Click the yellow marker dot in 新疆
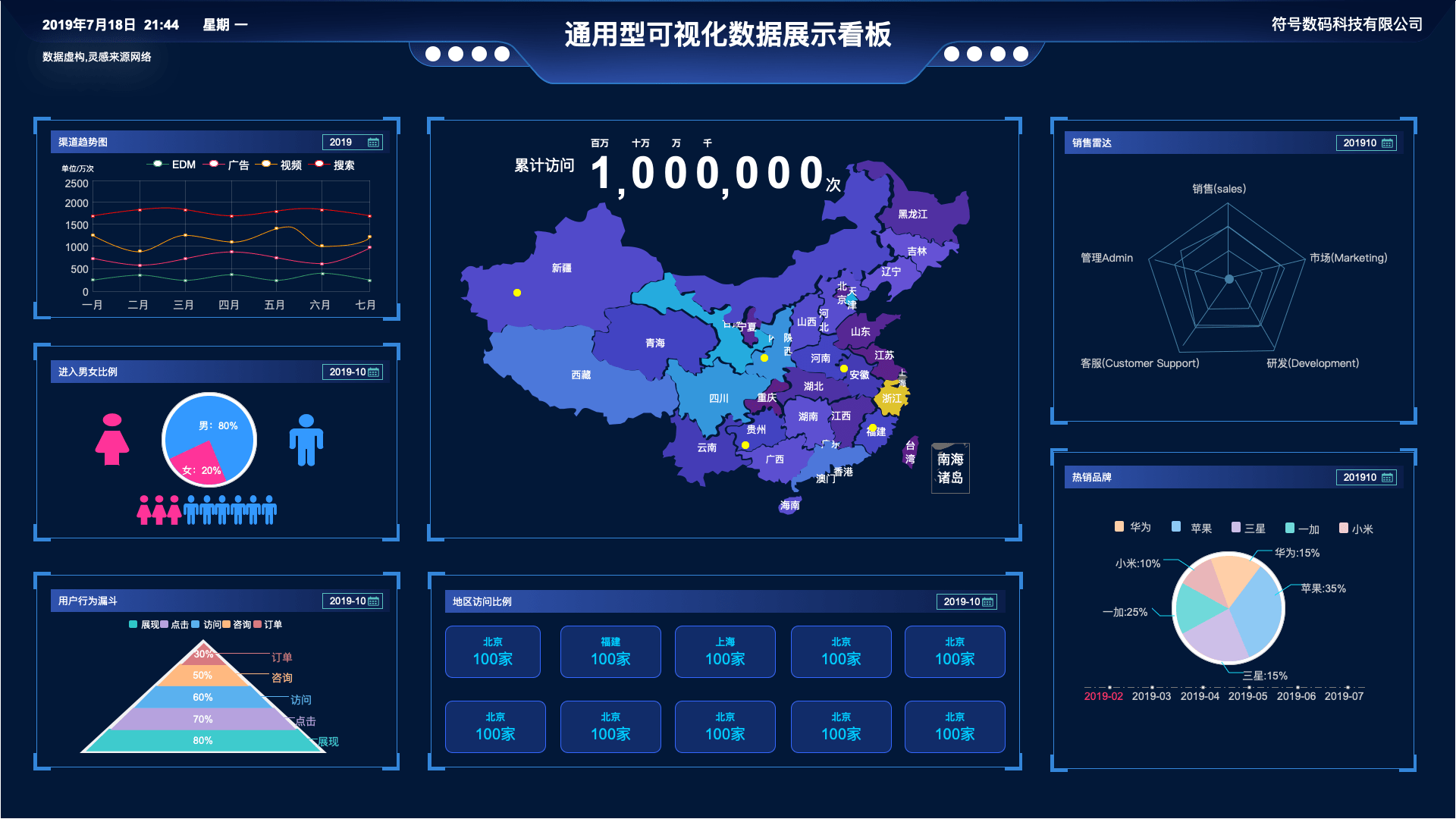Screen dimensions: 1456x819 tap(517, 293)
